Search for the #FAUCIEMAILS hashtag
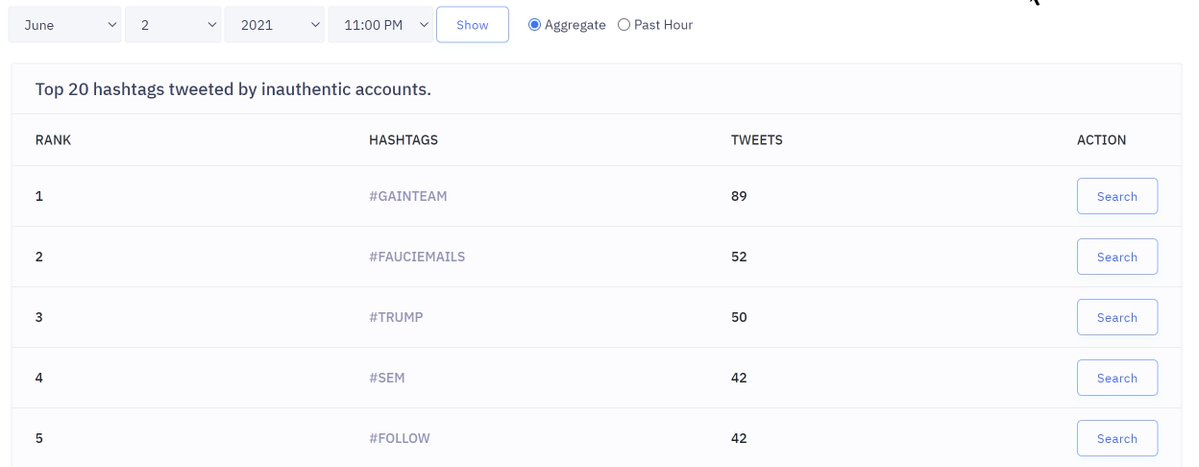 click(1117, 257)
